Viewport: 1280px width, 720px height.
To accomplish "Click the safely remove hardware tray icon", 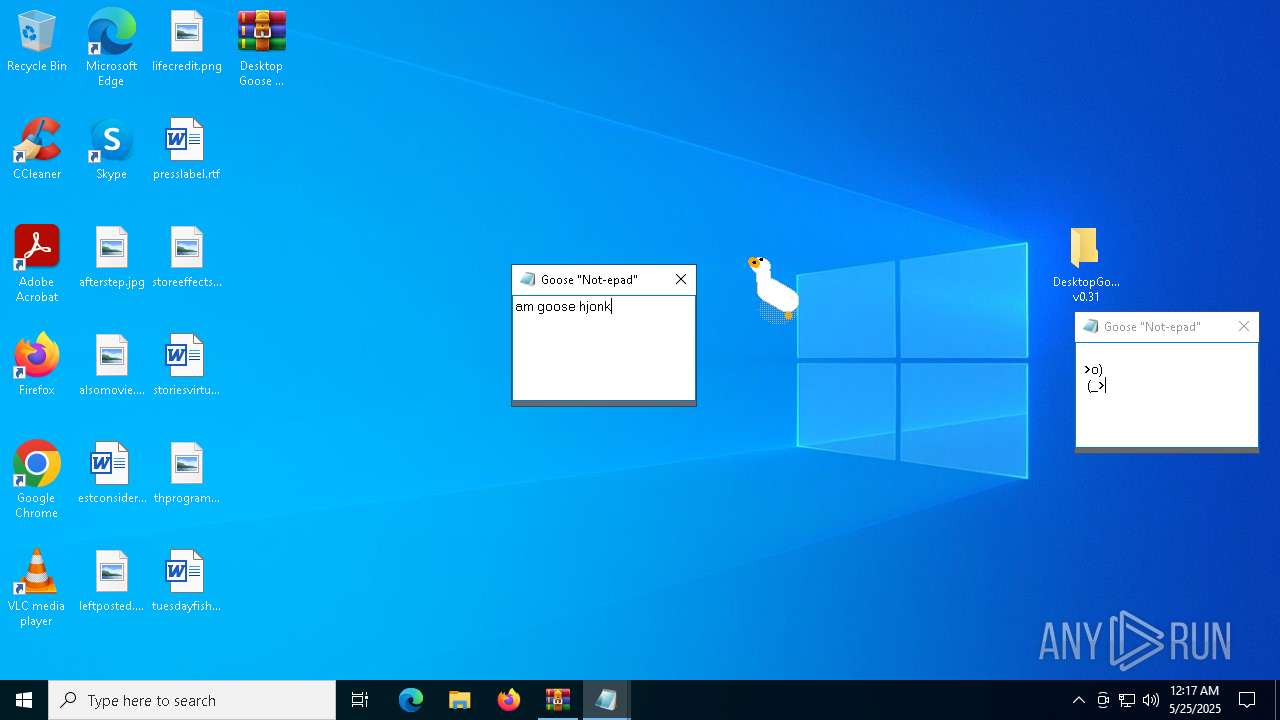I will point(1103,700).
